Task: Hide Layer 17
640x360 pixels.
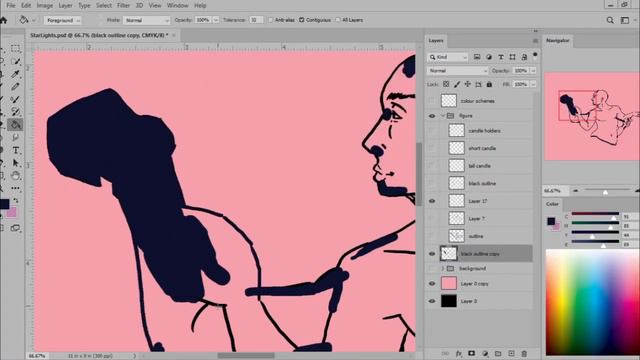Action: 432,201
